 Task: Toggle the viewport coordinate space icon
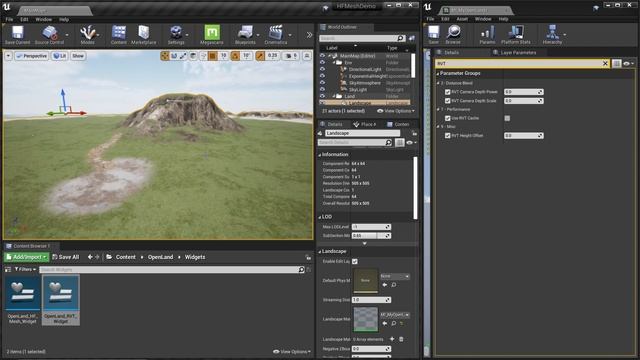pos(193,56)
